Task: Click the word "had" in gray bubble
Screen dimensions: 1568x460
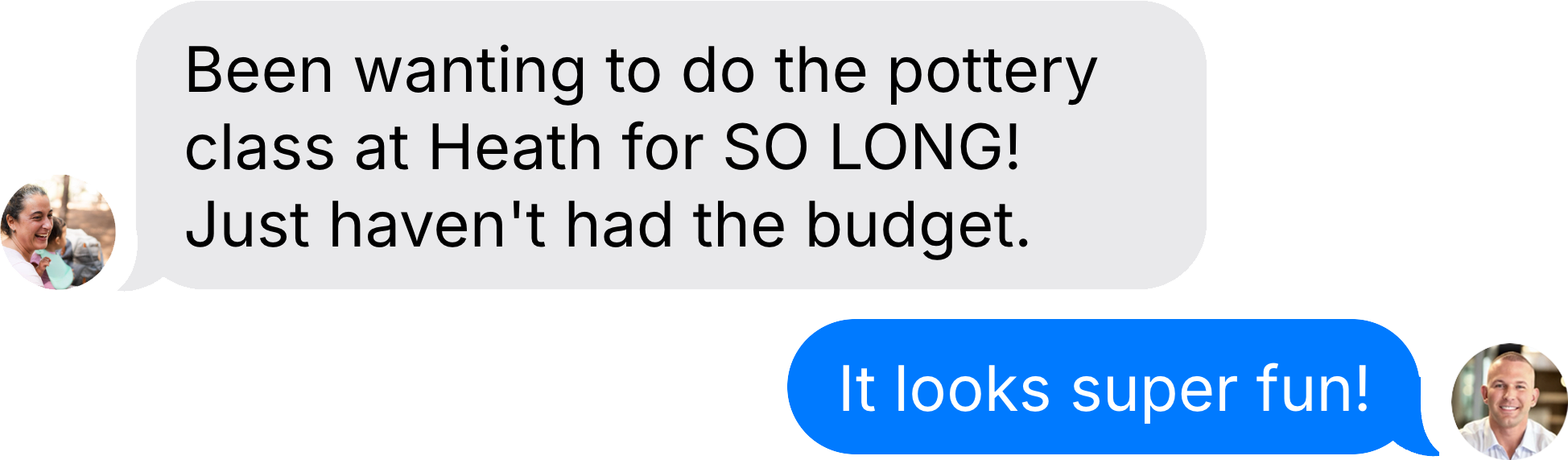Action: point(619,226)
